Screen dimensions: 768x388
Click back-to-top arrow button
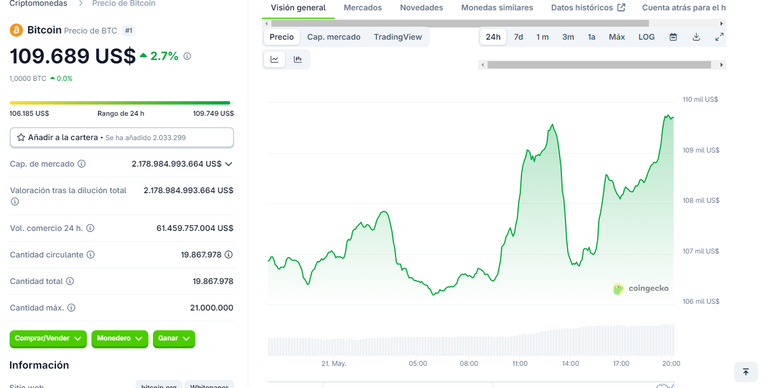click(x=745, y=372)
